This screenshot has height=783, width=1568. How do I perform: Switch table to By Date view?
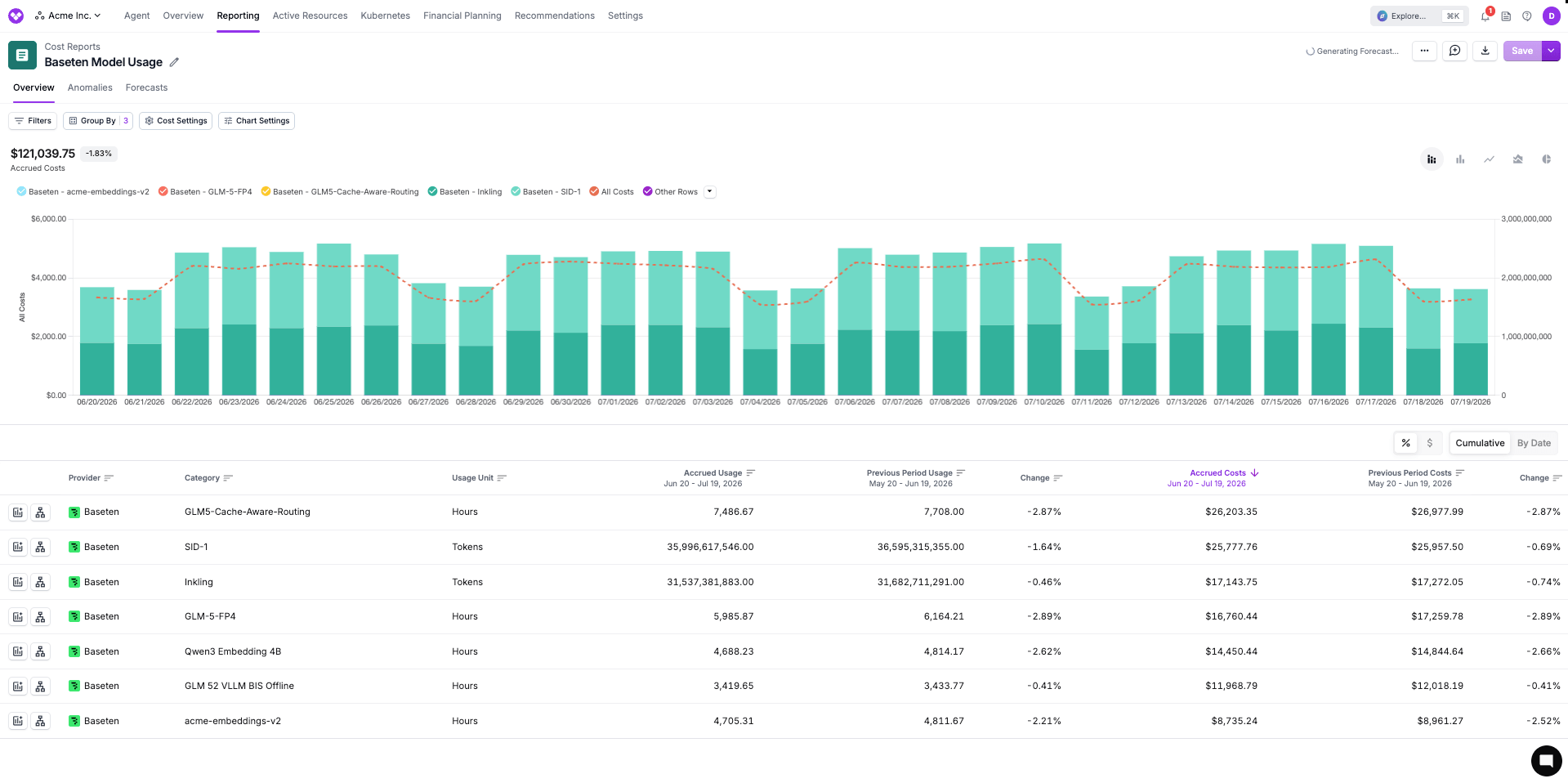click(1534, 443)
